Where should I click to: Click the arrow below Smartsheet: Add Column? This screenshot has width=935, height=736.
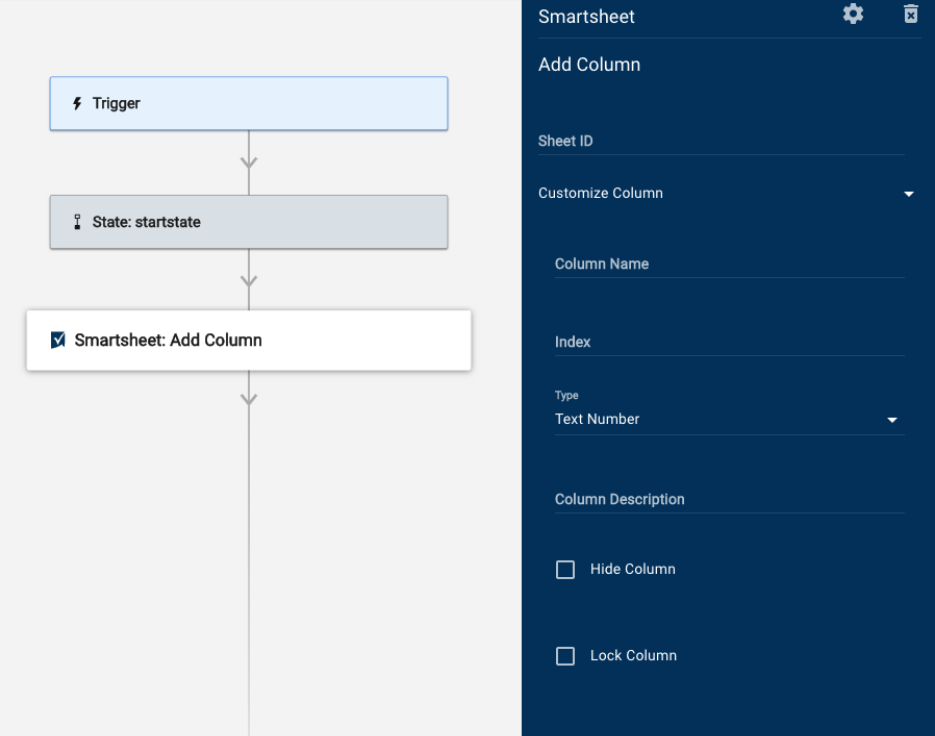click(x=248, y=397)
